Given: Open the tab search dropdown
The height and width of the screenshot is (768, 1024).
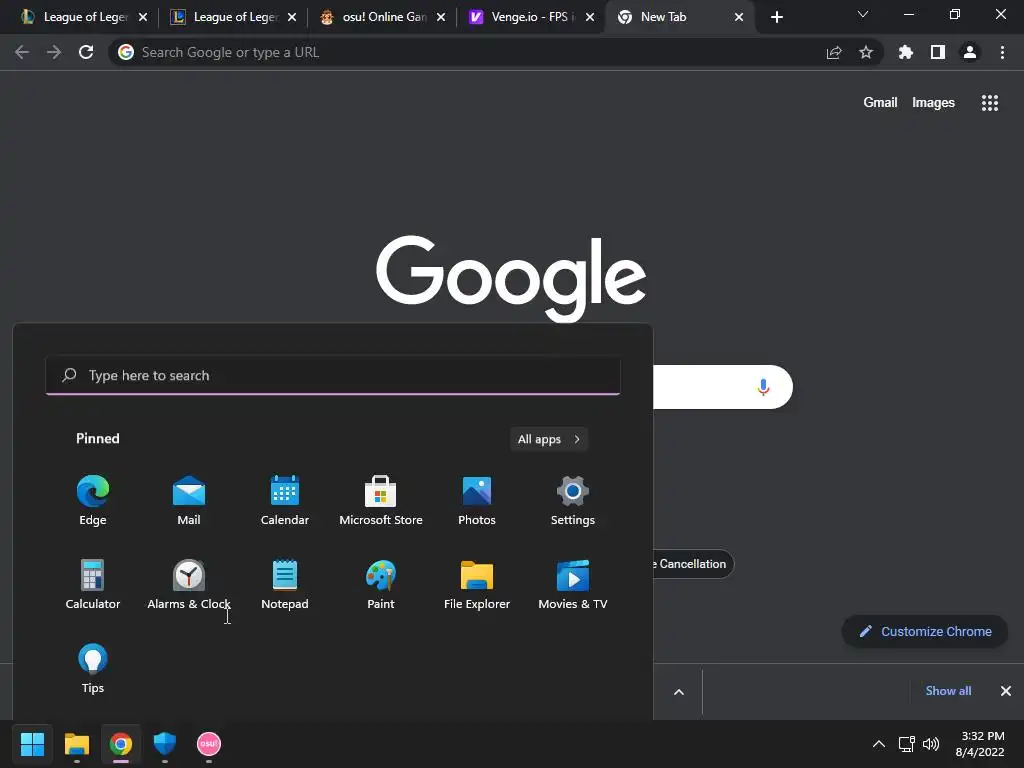Looking at the screenshot, I should (863, 14).
